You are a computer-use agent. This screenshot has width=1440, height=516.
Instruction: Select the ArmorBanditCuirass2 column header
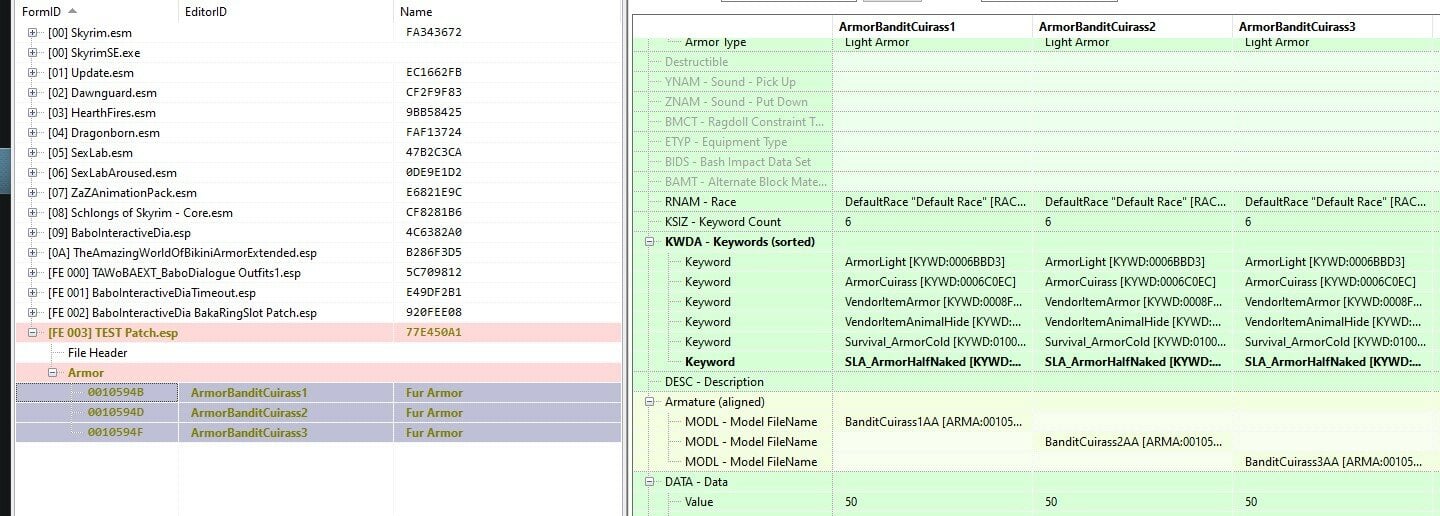(1132, 26)
